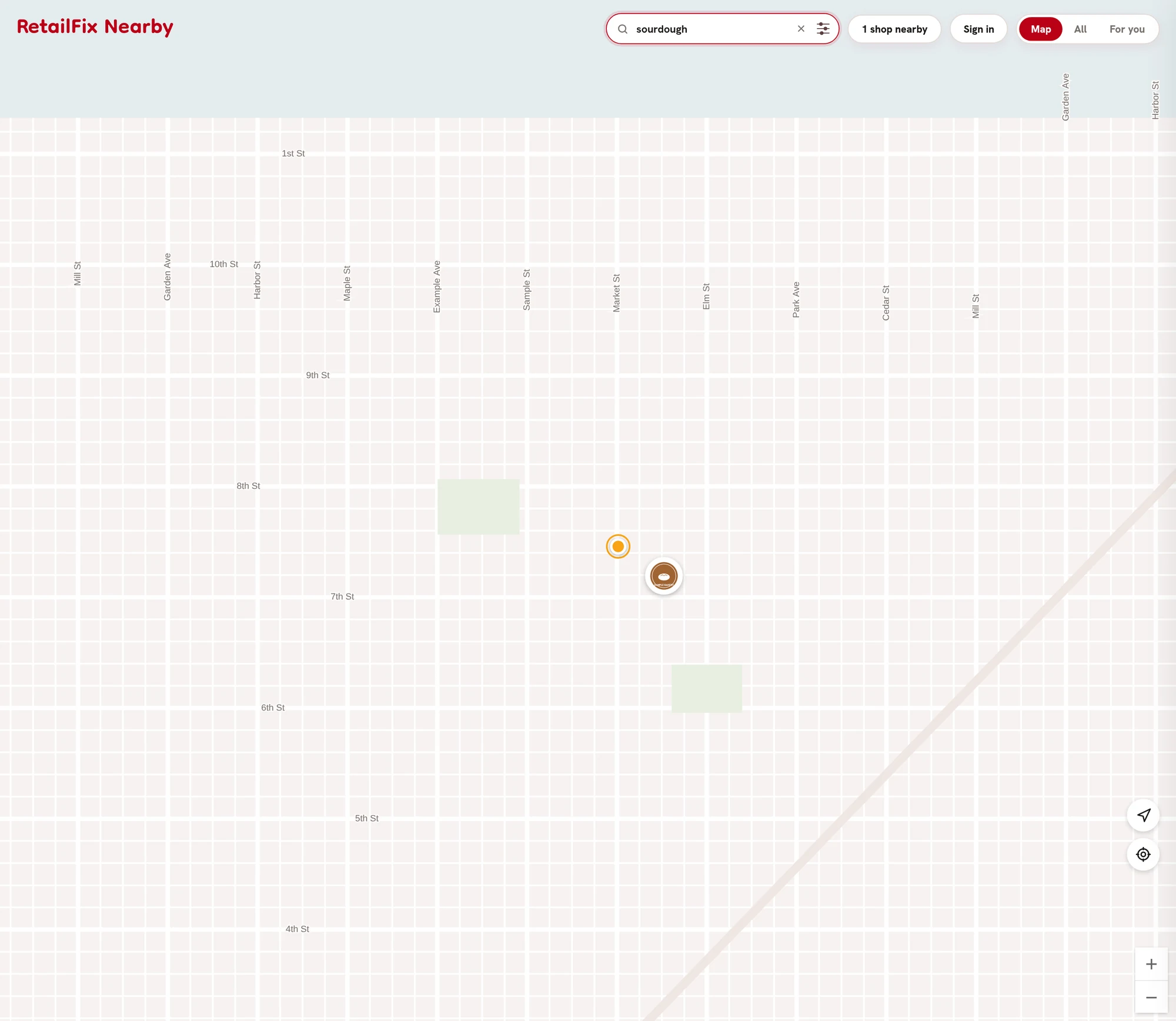The image size is (1176, 1021).
Task: Click the navigation arrow button
Action: click(1143, 815)
